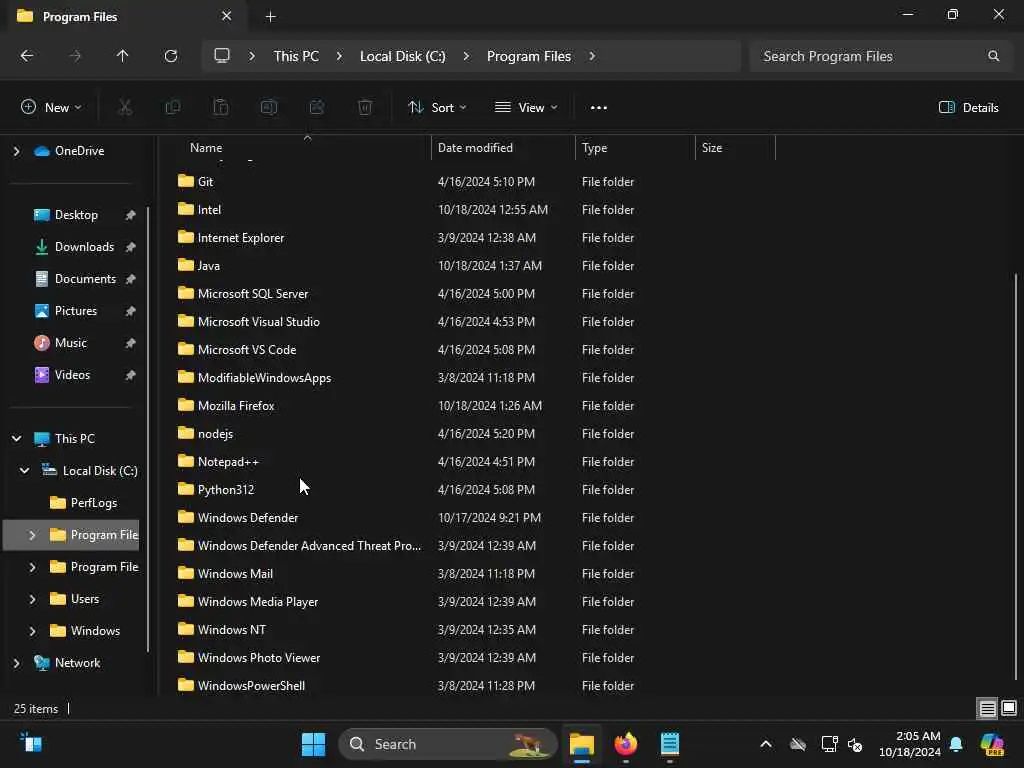Select Local Disk (C:) breadcrumb
This screenshot has width=1024, height=768.
(x=402, y=56)
